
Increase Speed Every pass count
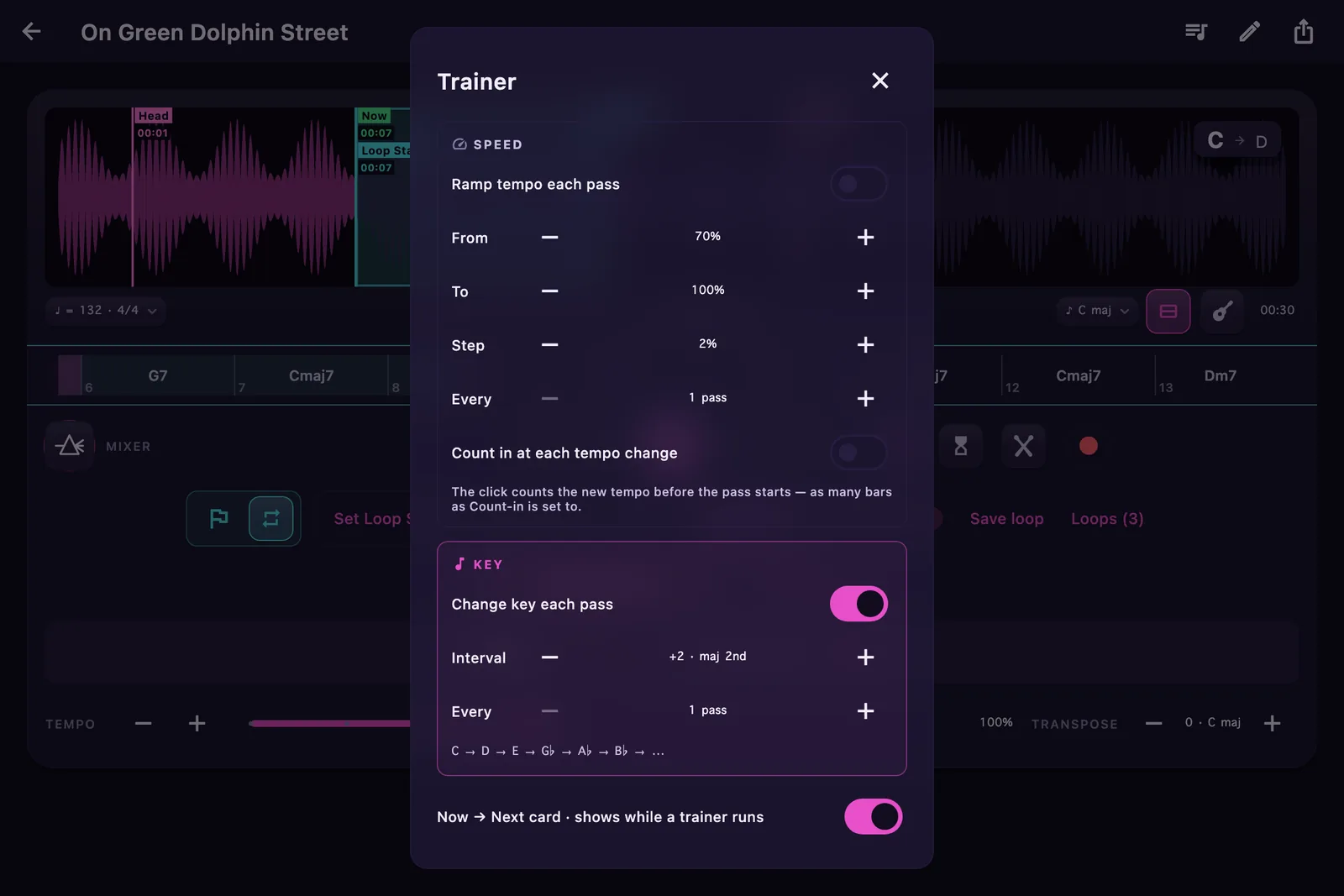865,399
